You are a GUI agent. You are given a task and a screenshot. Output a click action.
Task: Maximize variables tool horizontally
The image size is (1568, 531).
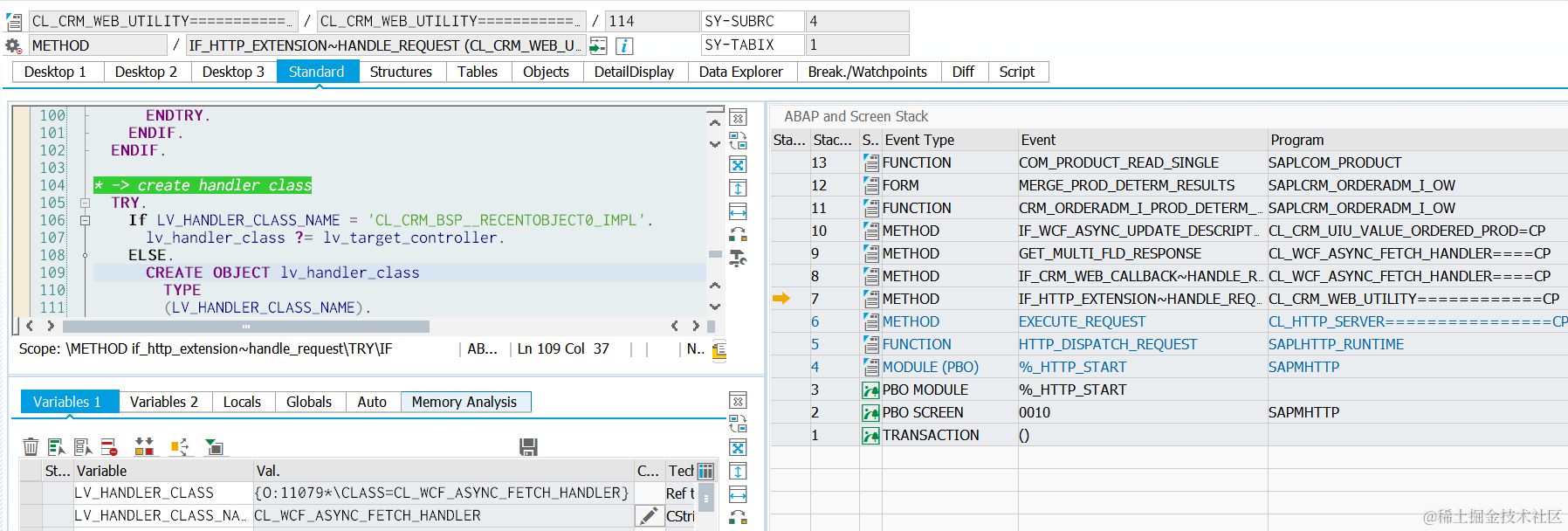point(738,494)
